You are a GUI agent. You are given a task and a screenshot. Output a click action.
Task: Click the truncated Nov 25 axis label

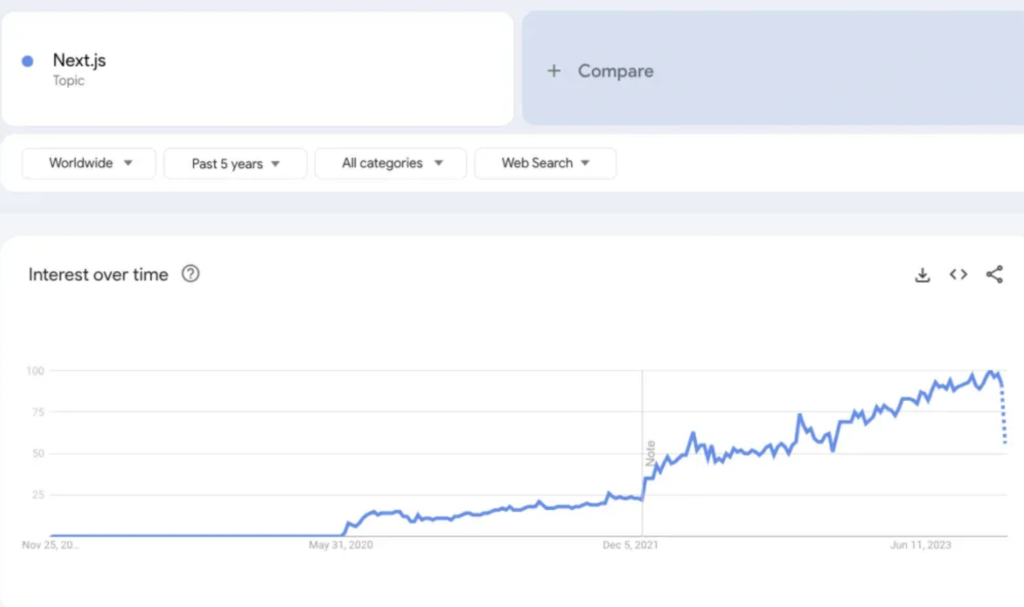pos(51,545)
